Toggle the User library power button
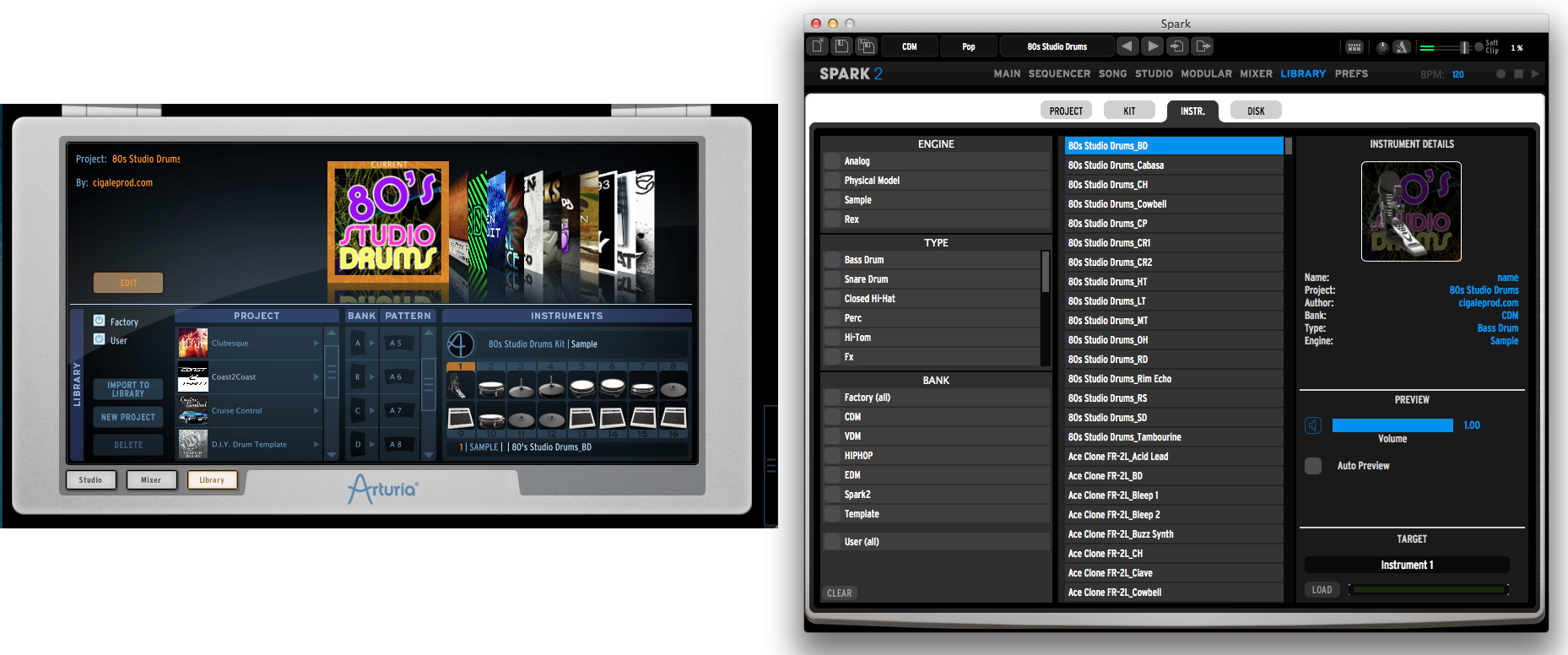Image resolution: width=1568 pixels, height=655 pixels. click(99, 339)
